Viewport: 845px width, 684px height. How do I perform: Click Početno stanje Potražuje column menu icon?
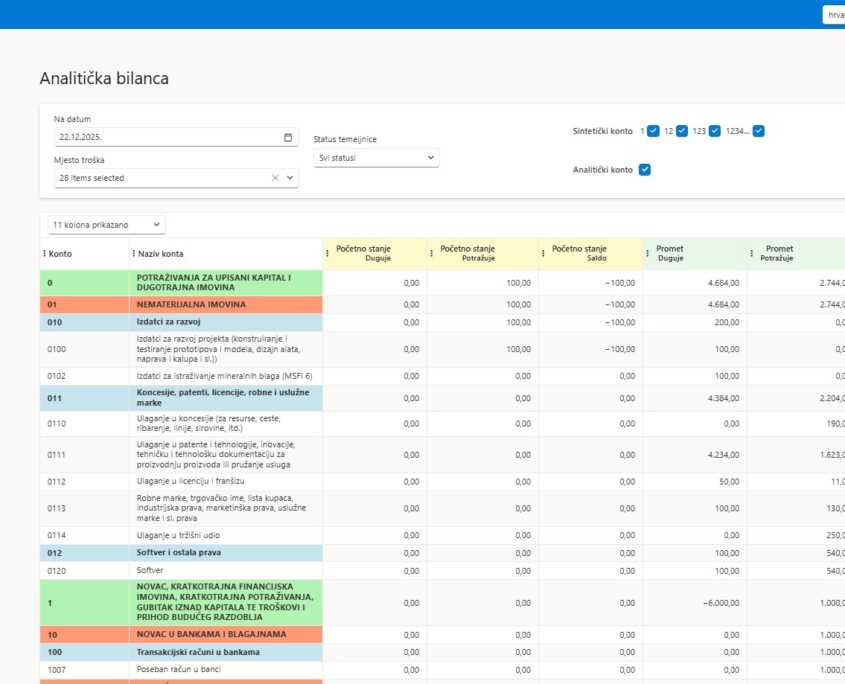click(x=432, y=254)
